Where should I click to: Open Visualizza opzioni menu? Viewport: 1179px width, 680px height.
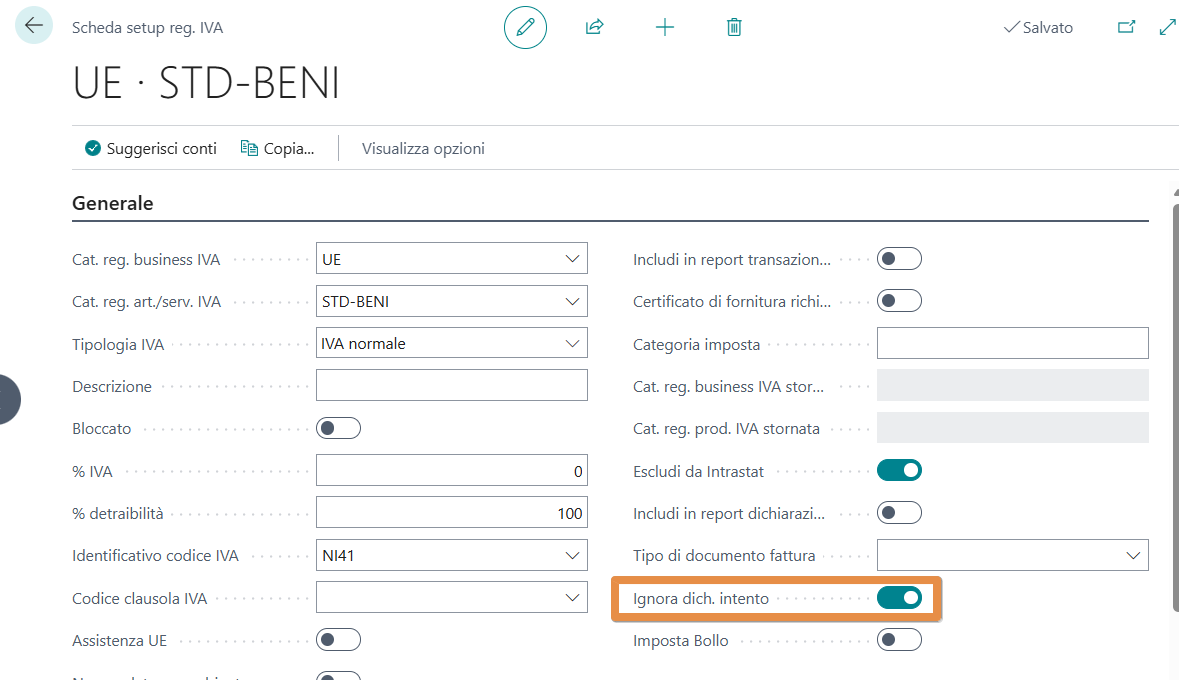[x=423, y=149]
